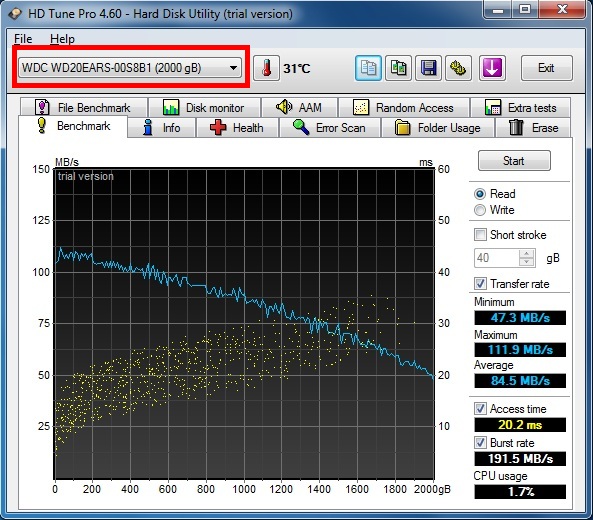The height and width of the screenshot is (520, 593).
Task: Open the Info tab
Action: pos(162,128)
